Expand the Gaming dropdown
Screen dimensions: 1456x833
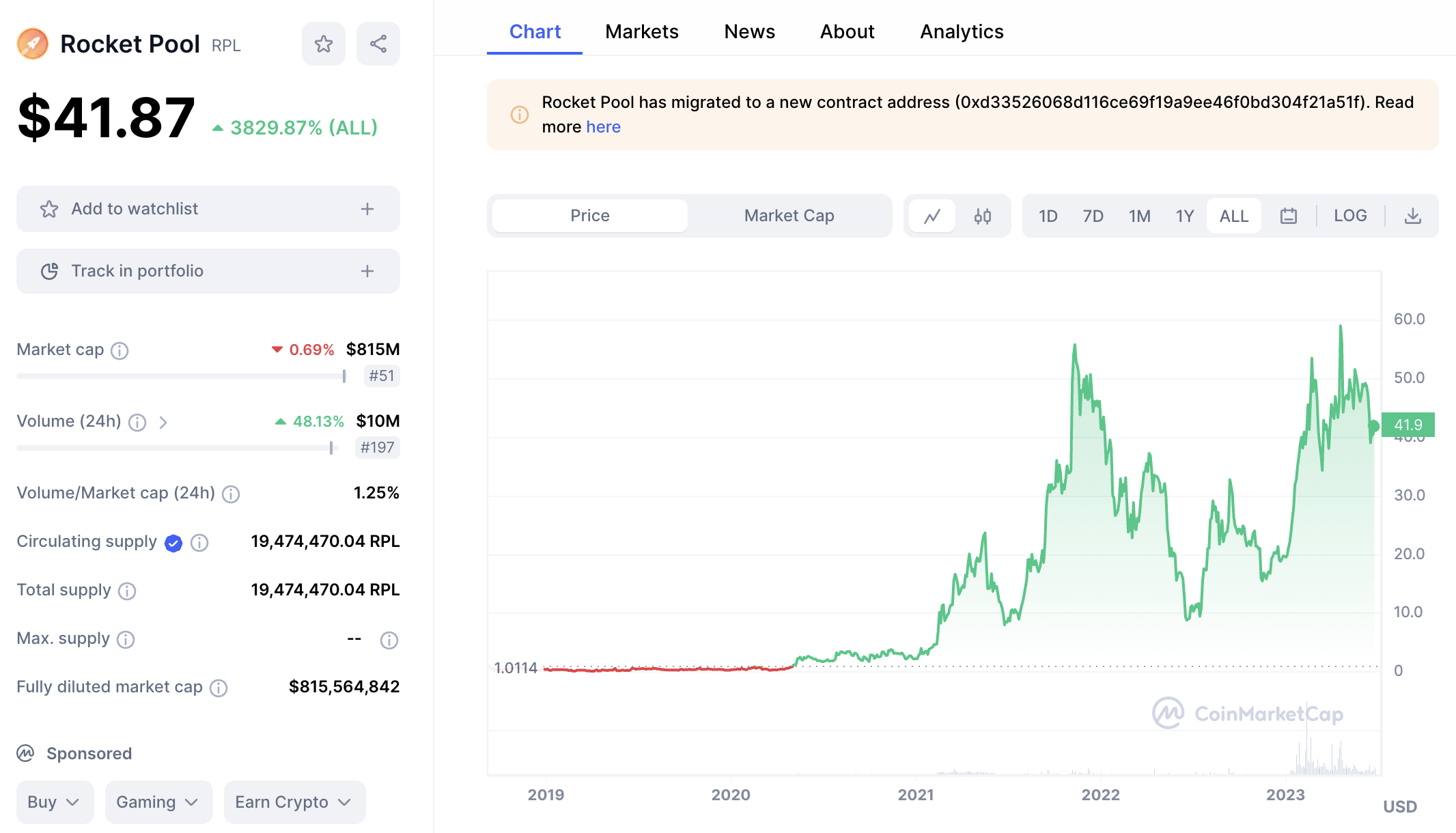[x=158, y=802]
